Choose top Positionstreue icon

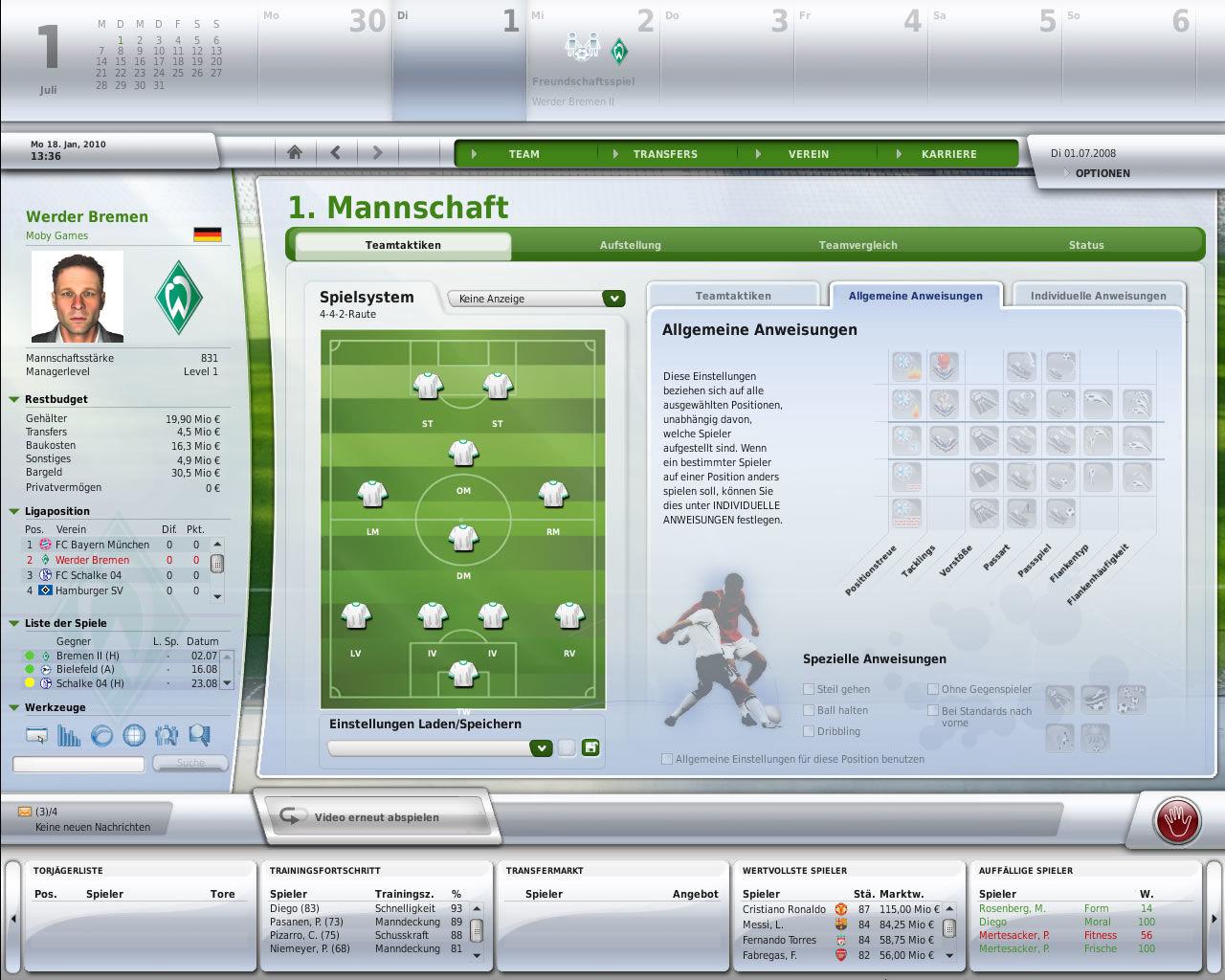[x=906, y=367]
